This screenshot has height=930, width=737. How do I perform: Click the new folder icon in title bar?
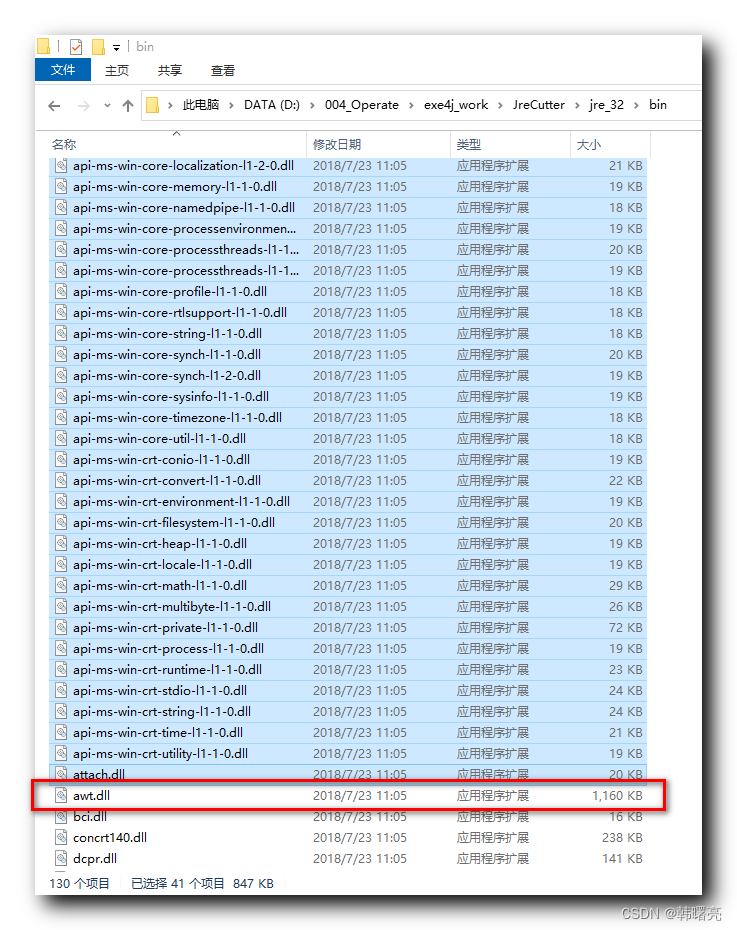(x=98, y=46)
